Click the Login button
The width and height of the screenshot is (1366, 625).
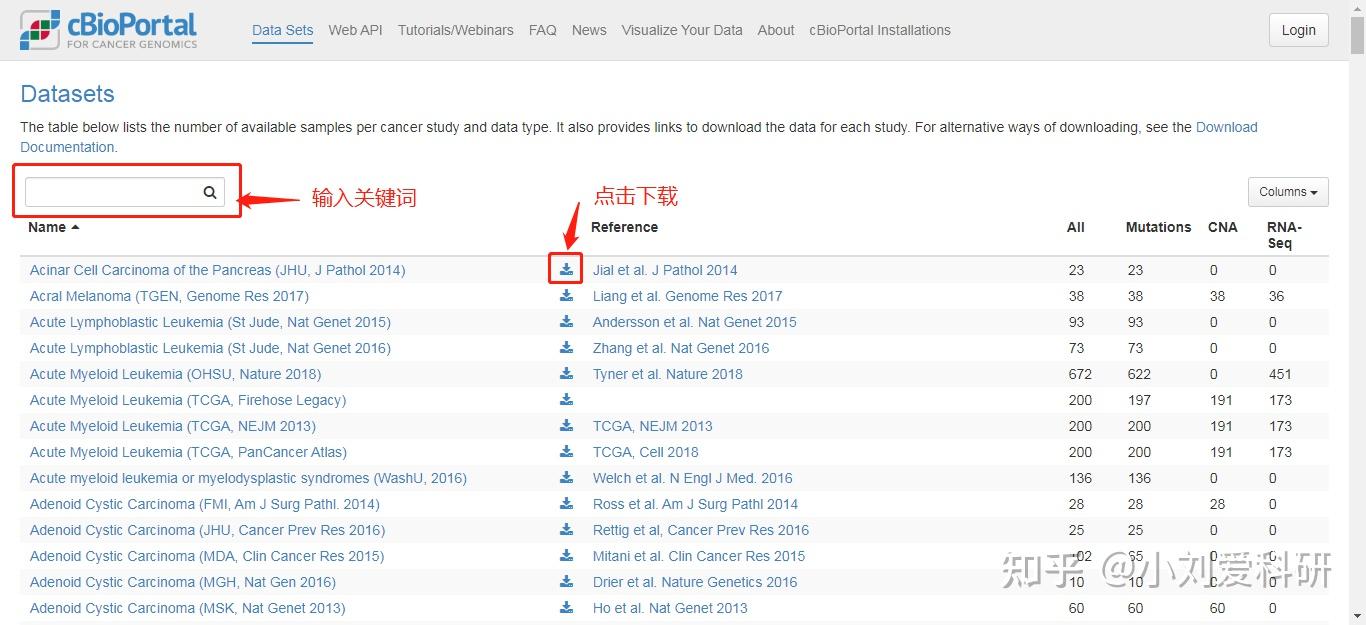click(x=1297, y=29)
